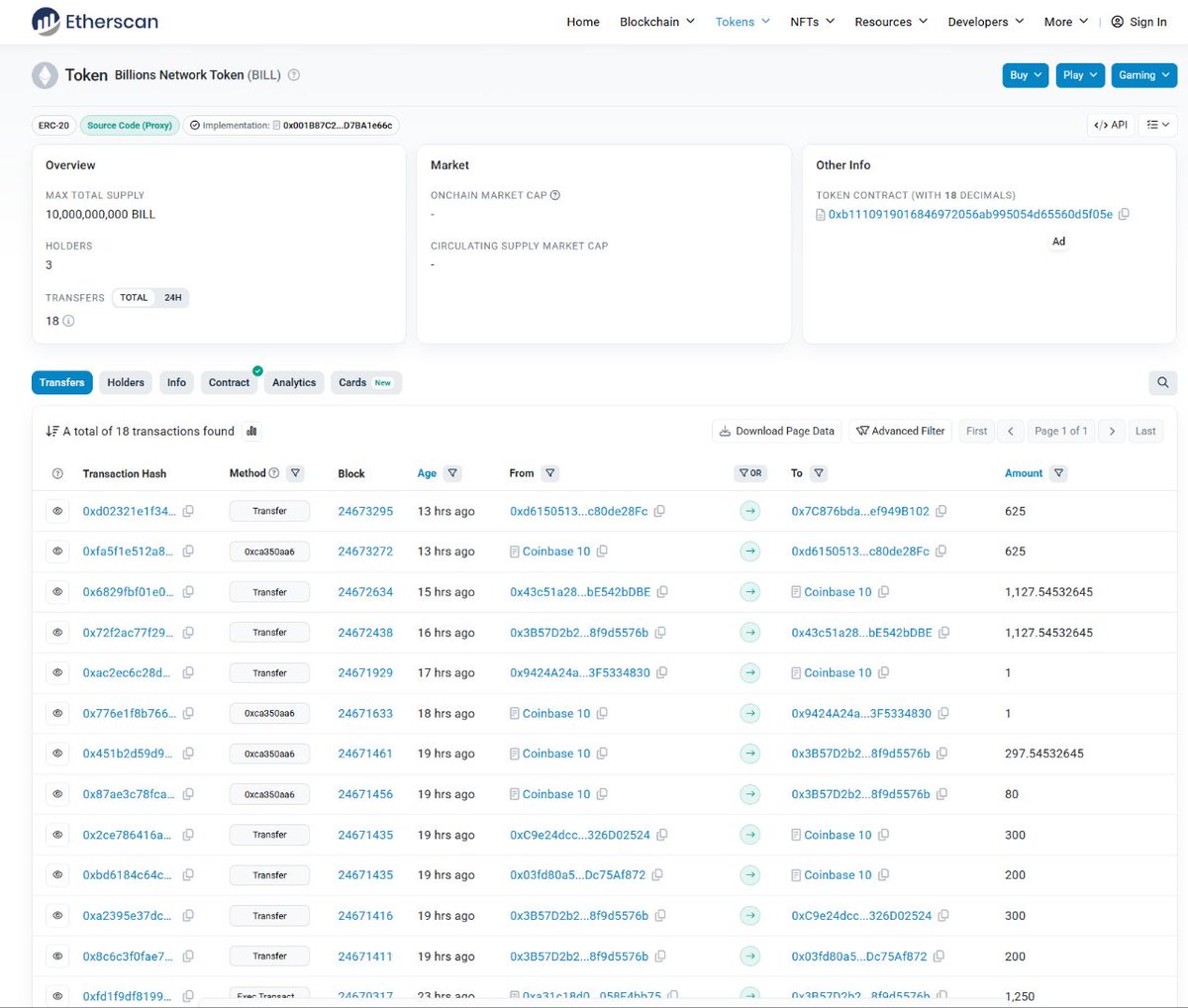This screenshot has width=1188, height=1008.
Task: View details eye icon for 0x87ae3c78fca
Action: point(57,794)
